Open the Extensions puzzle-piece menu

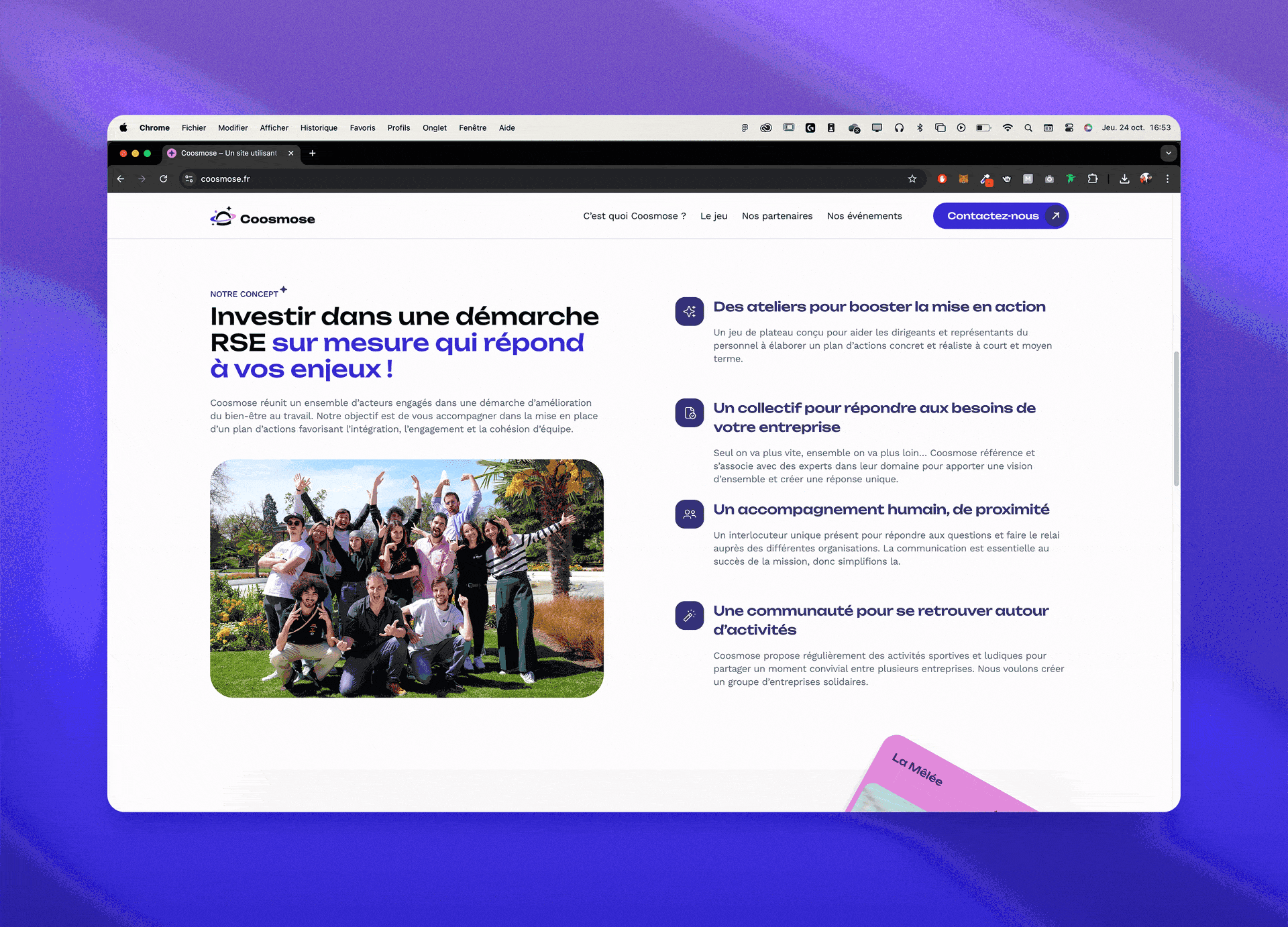[x=1093, y=179]
